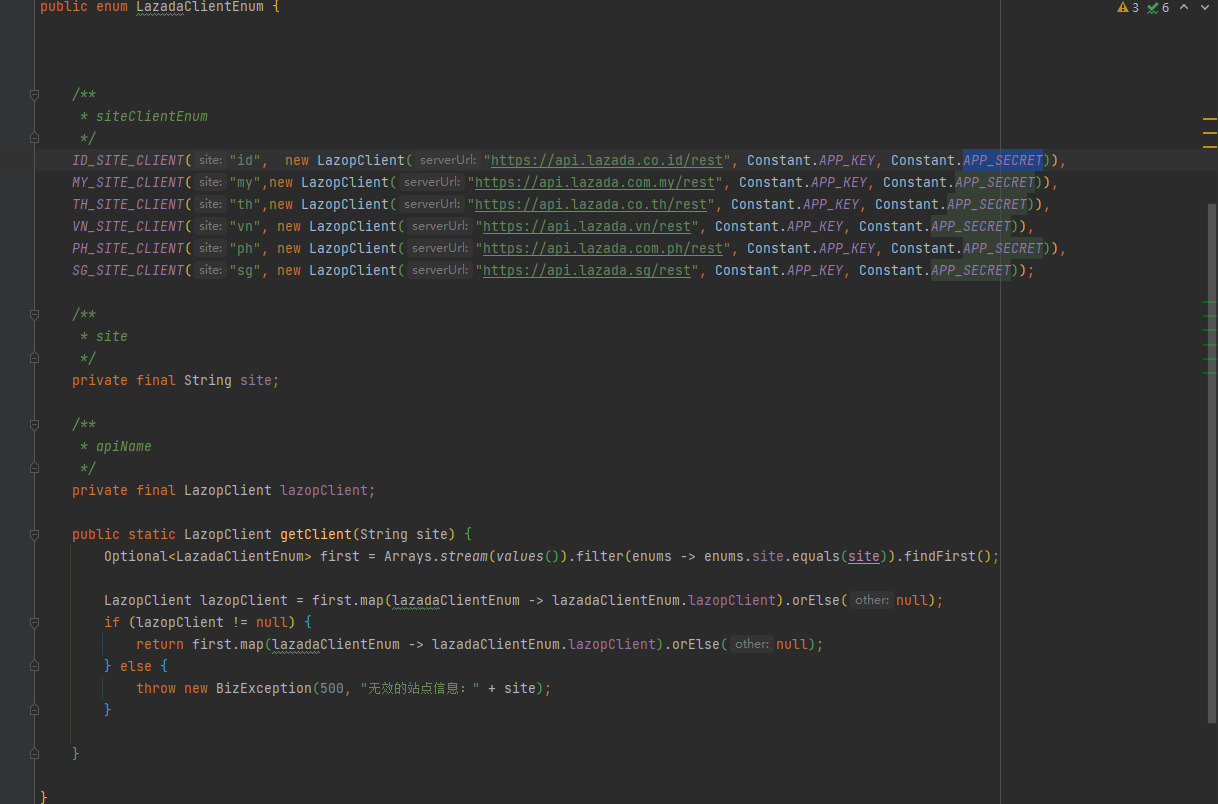1218x804 pixels.
Task: Go to next highlighted problem using down arrow
Action: 1206,8
